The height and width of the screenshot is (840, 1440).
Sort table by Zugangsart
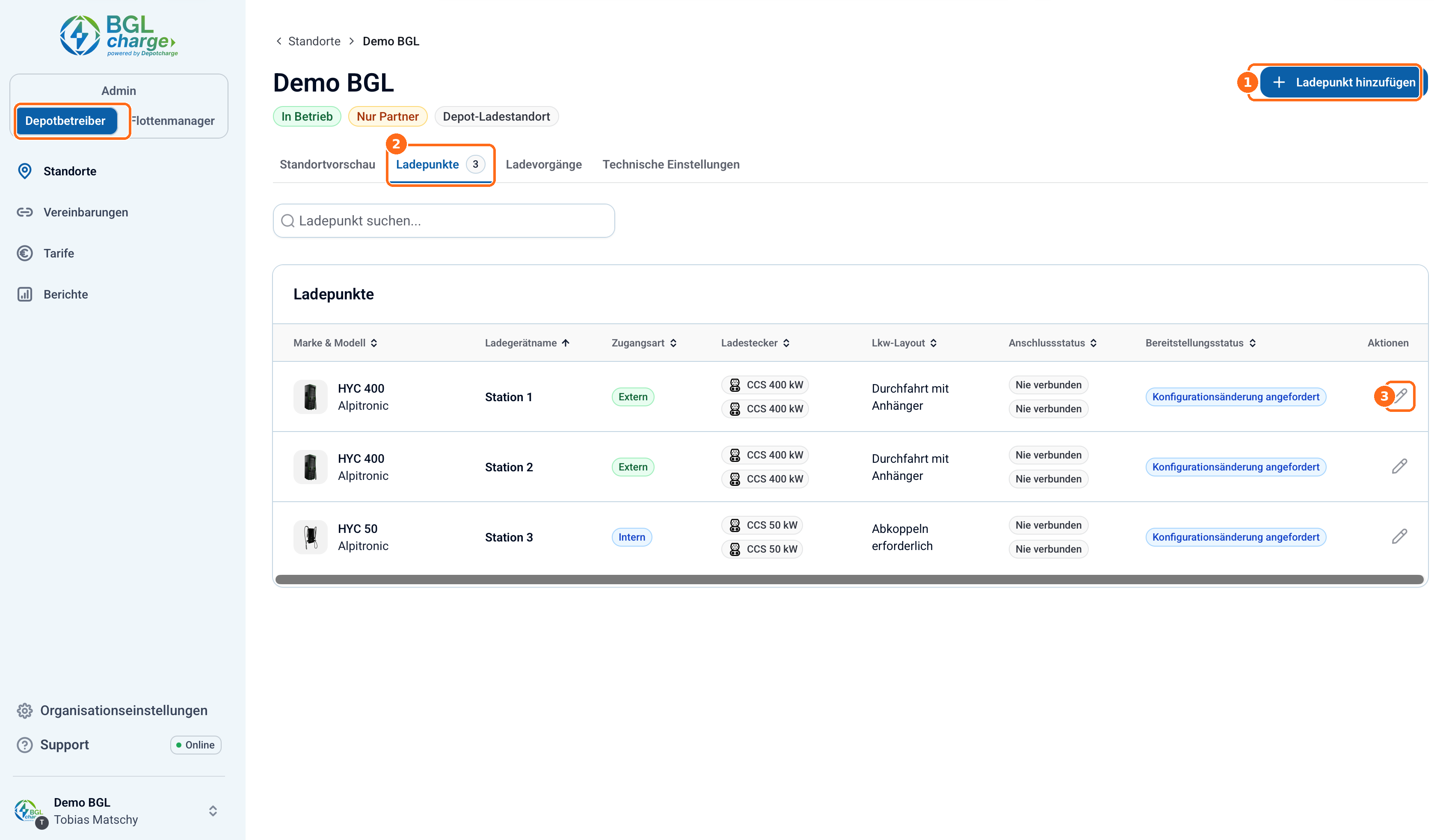pos(645,343)
